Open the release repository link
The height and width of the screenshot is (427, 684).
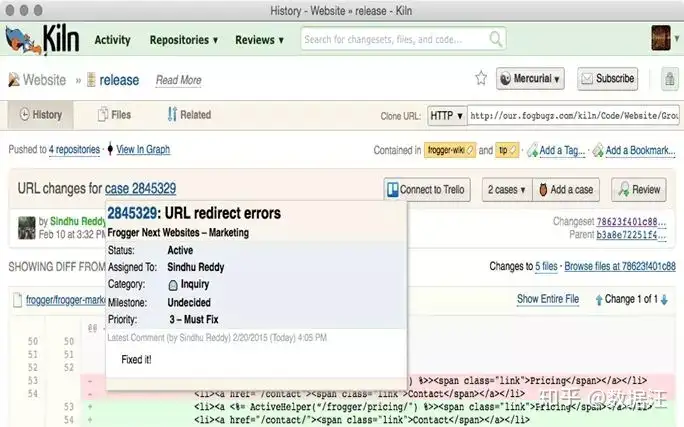click(x=119, y=80)
